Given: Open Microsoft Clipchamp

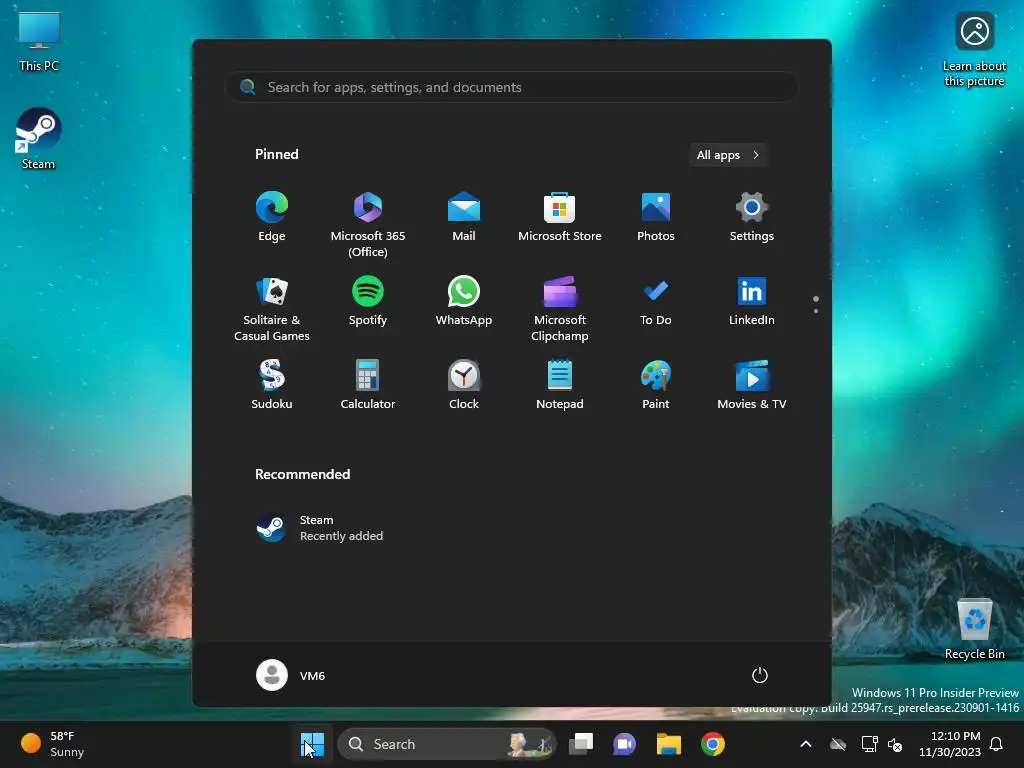Looking at the screenshot, I should point(560,308).
